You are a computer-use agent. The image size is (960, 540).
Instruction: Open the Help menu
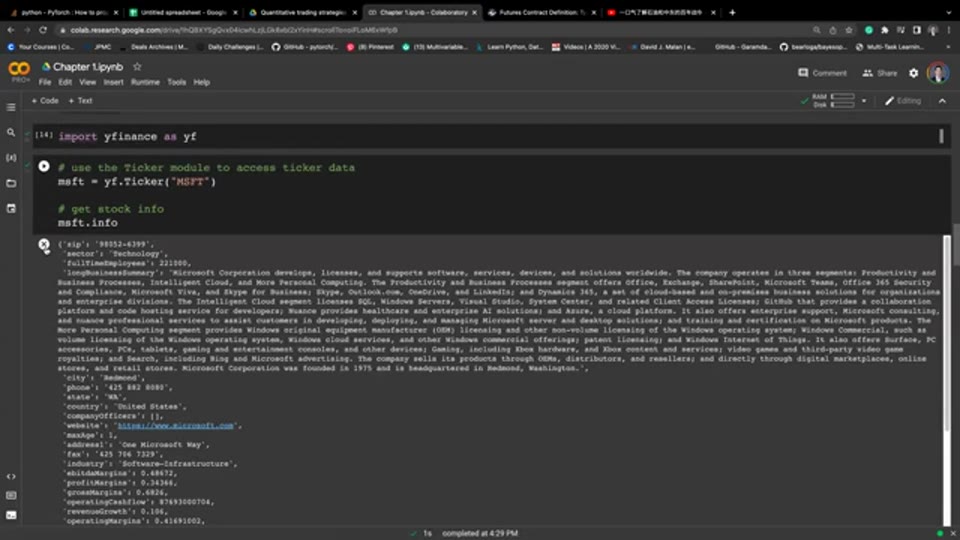click(201, 82)
